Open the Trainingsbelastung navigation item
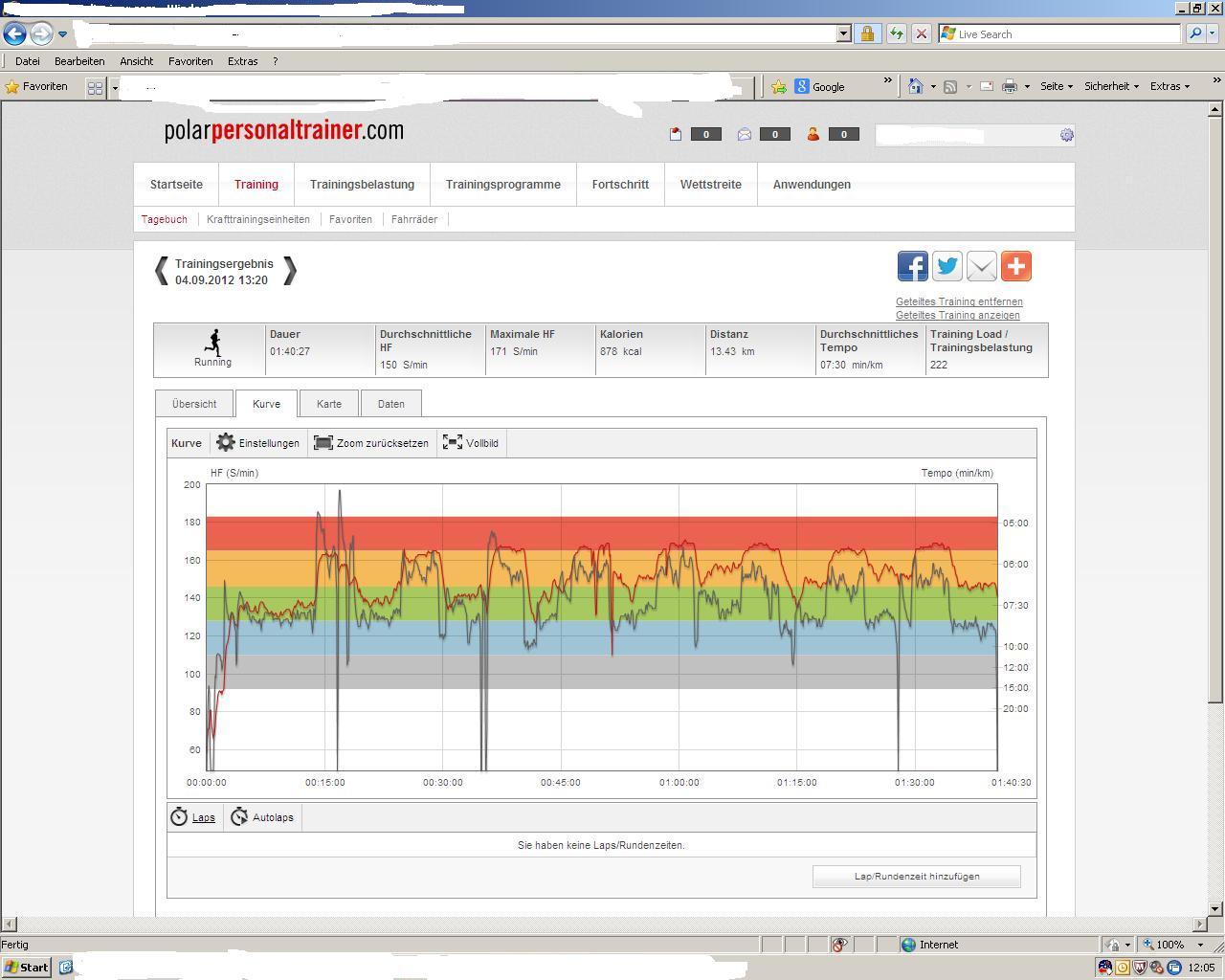The width and height of the screenshot is (1225, 980). coord(362,185)
